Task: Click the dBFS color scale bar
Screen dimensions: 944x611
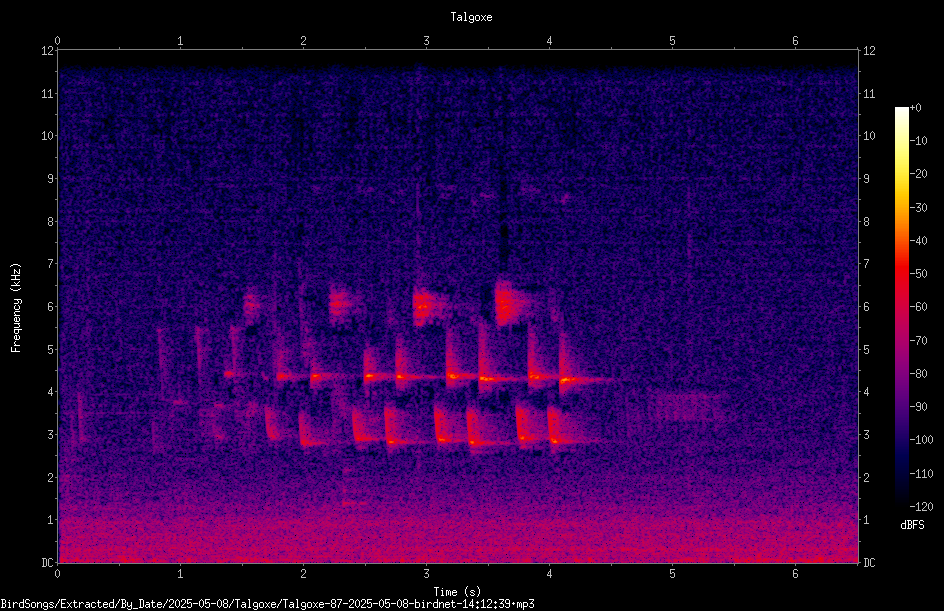Action: [x=901, y=306]
